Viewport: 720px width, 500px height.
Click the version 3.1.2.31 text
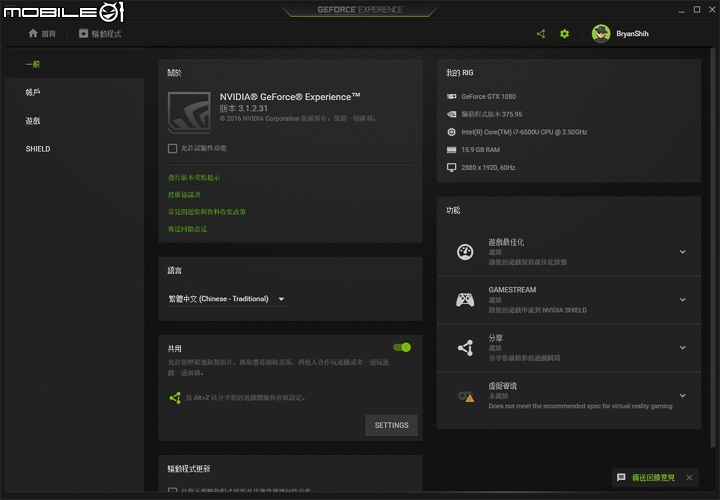(x=243, y=108)
